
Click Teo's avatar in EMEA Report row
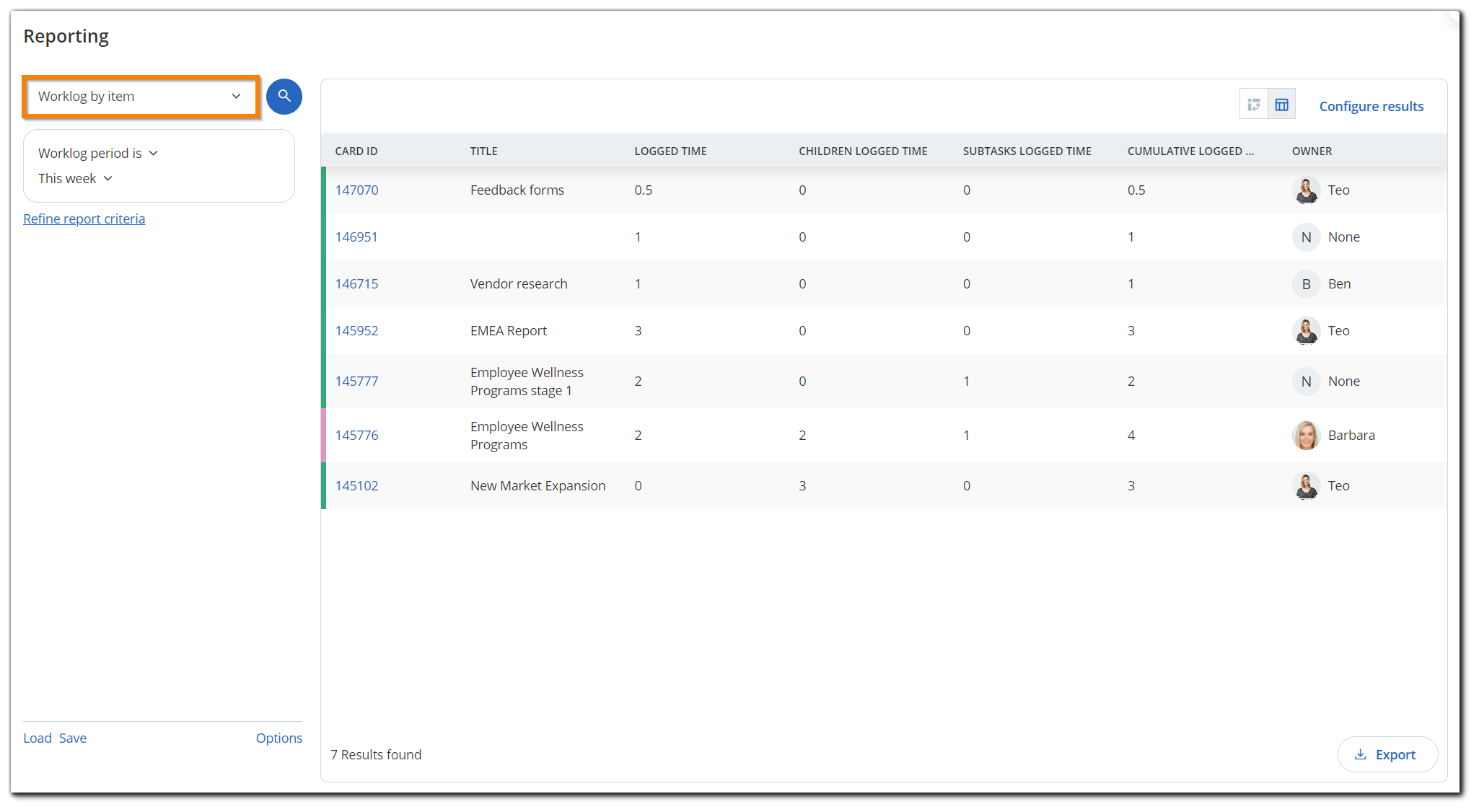pos(1306,331)
